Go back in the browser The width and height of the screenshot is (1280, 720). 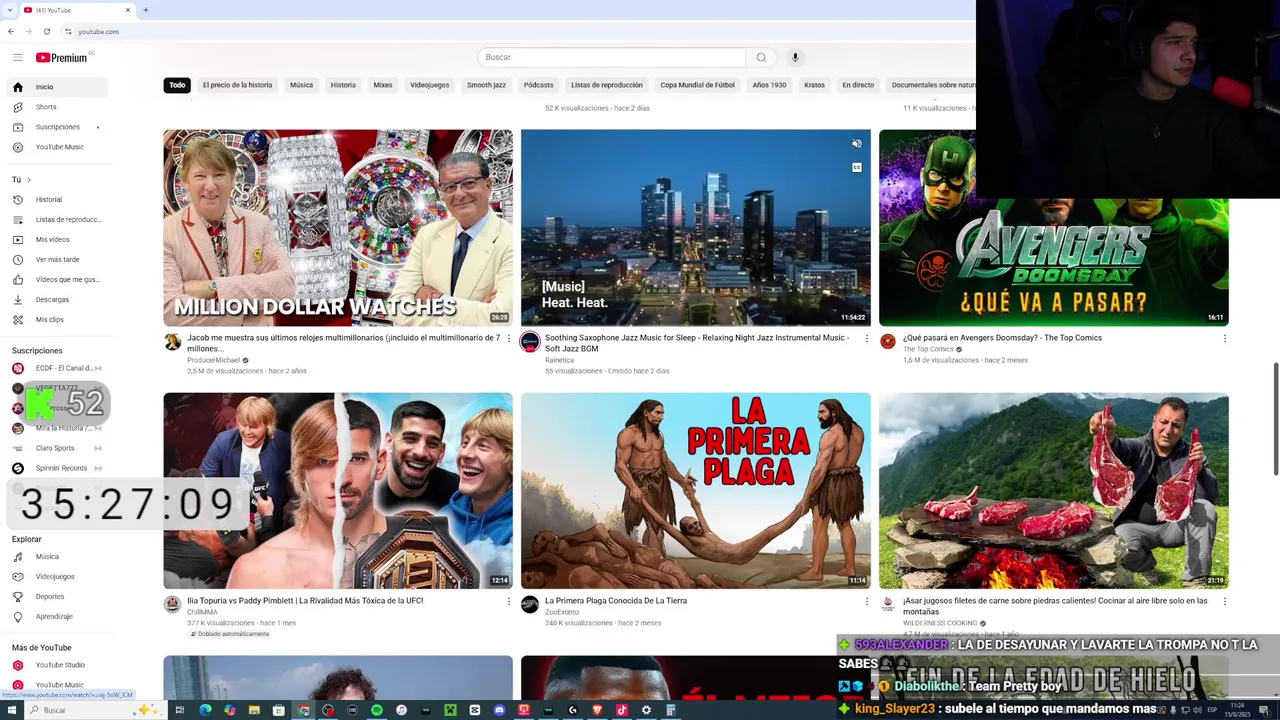11,31
